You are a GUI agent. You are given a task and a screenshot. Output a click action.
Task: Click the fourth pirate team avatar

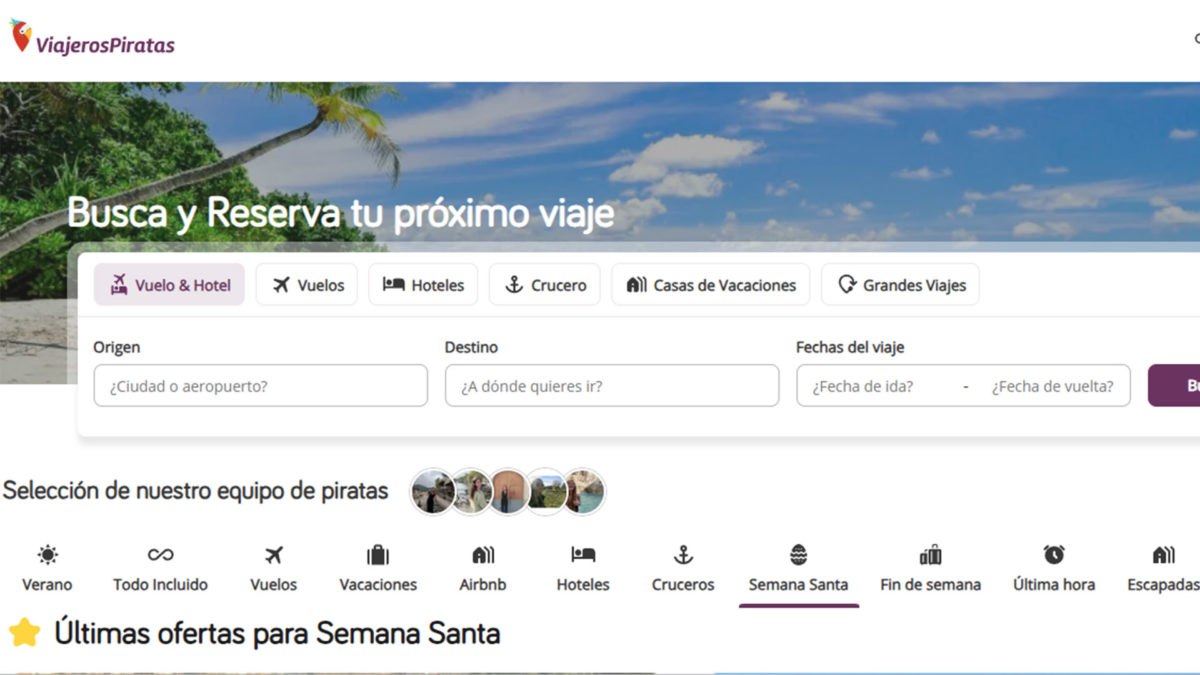tap(546, 491)
